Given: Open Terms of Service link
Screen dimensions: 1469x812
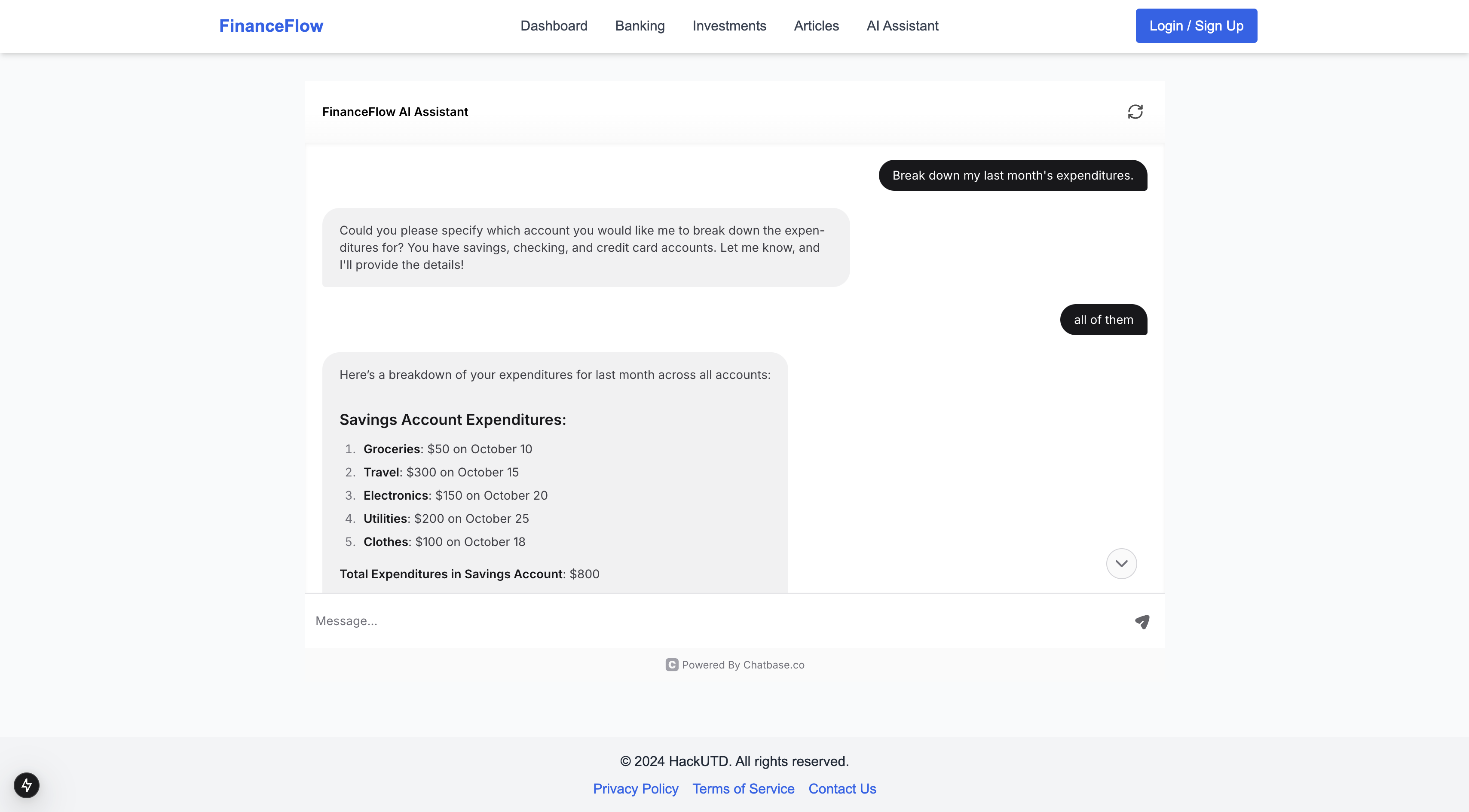Looking at the screenshot, I should (743, 789).
